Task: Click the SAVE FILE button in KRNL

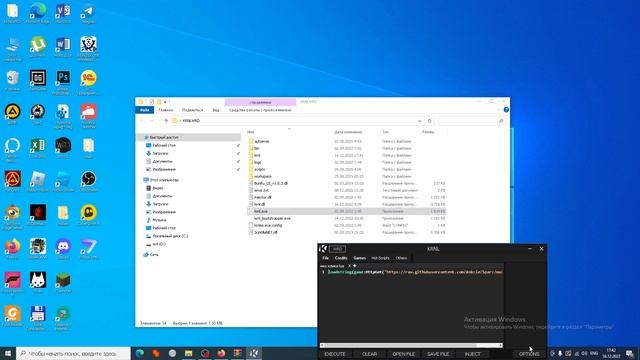Action: pos(438,354)
